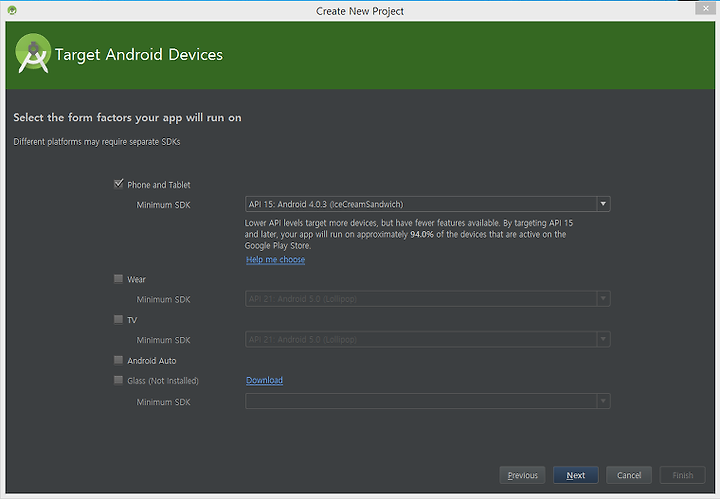Screen dimensions: 720x499
Task: Click the Download link for Glass
Action: [264, 380]
